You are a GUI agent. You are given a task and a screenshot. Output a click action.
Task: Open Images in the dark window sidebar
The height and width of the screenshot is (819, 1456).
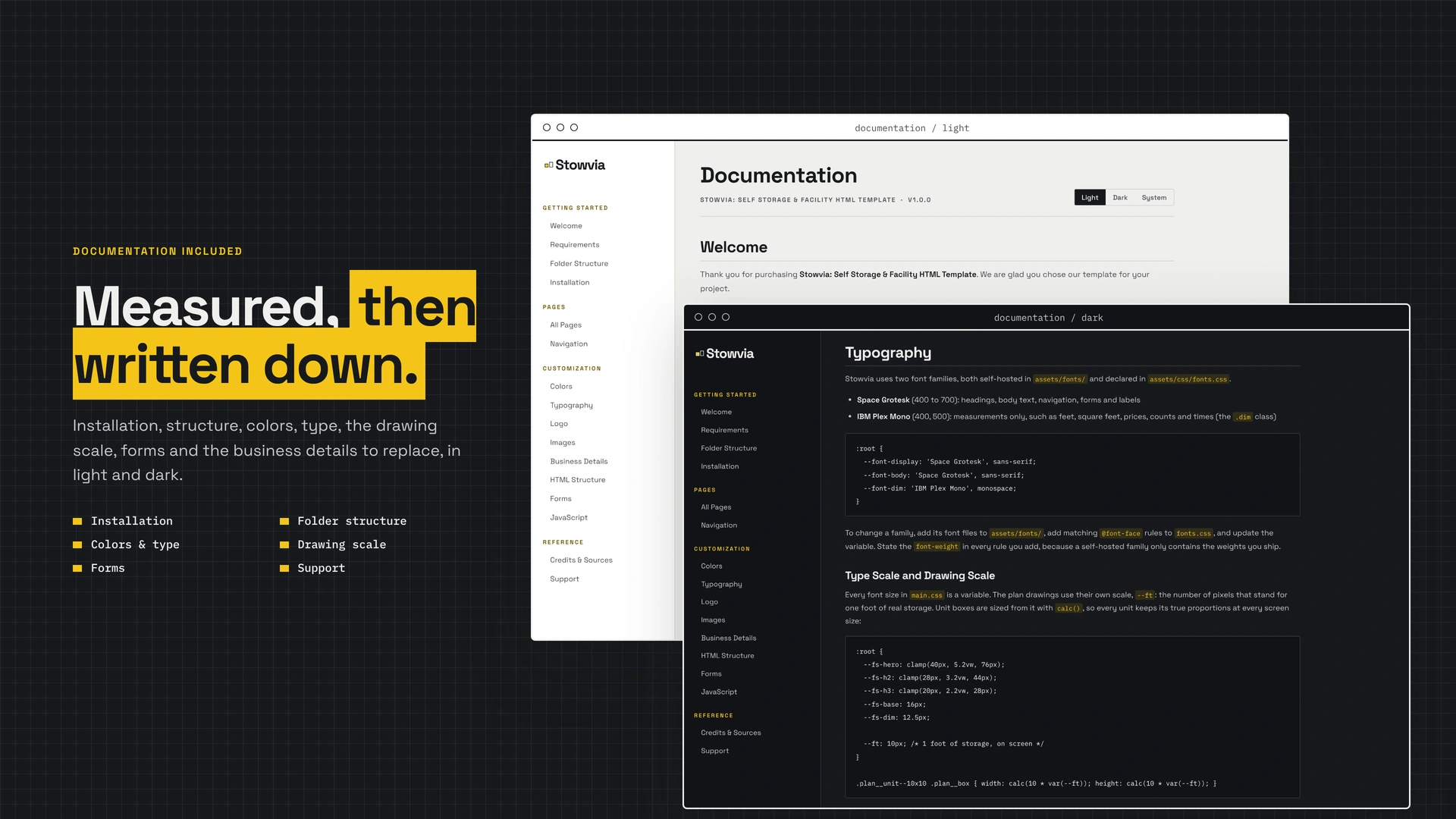click(713, 620)
